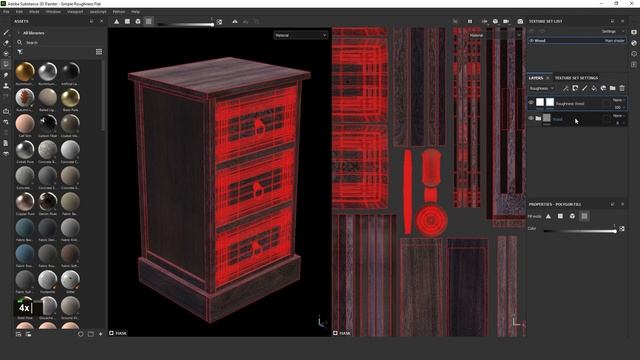Open the Window menu
The image size is (640, 360).
coord(53,12)
